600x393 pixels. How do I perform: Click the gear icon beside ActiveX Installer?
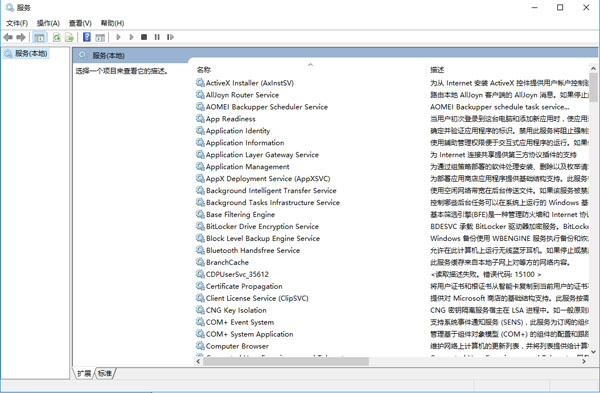tap(200, 83)
